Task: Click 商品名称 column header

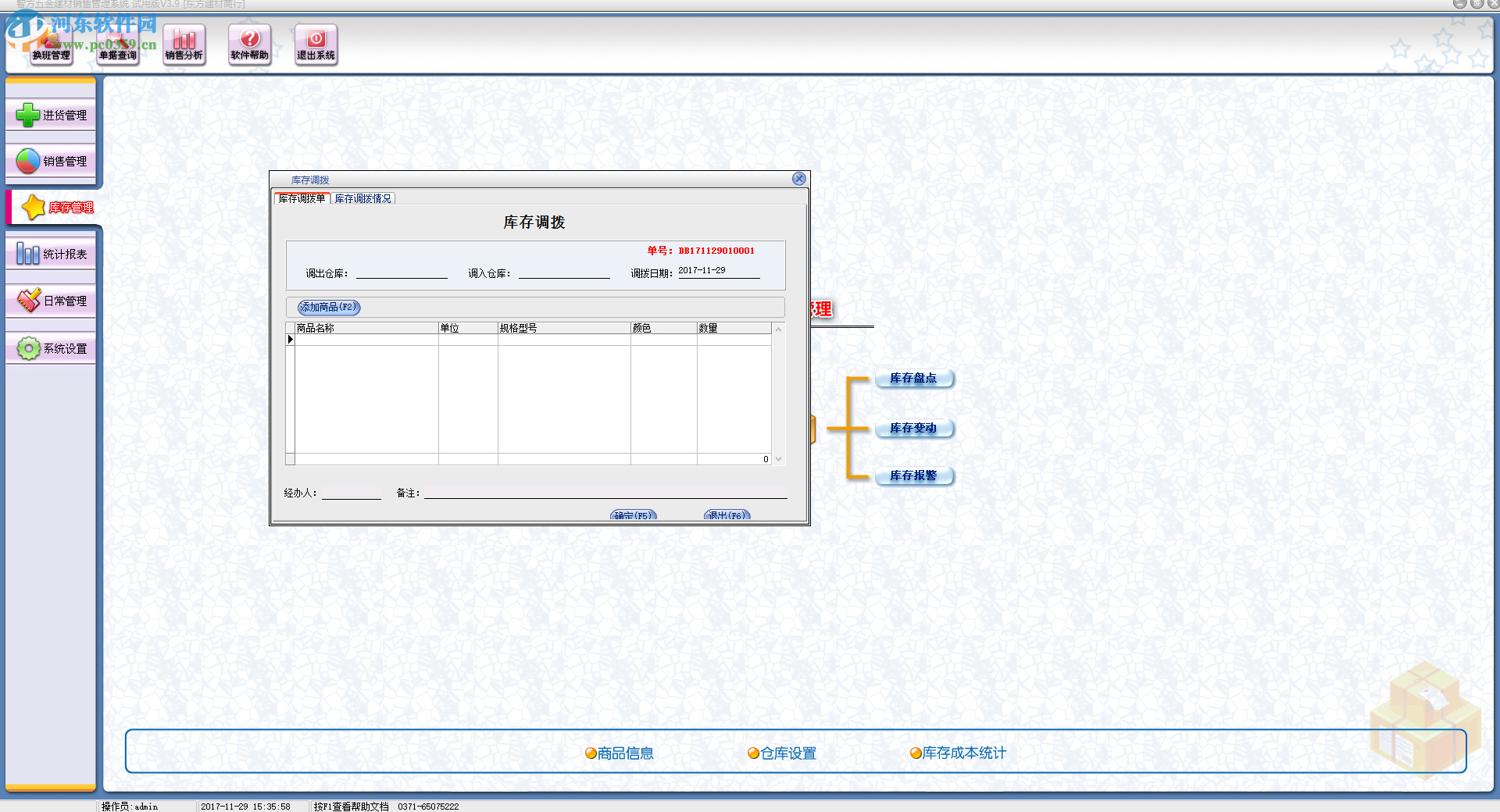Action: tap(366, 328)
